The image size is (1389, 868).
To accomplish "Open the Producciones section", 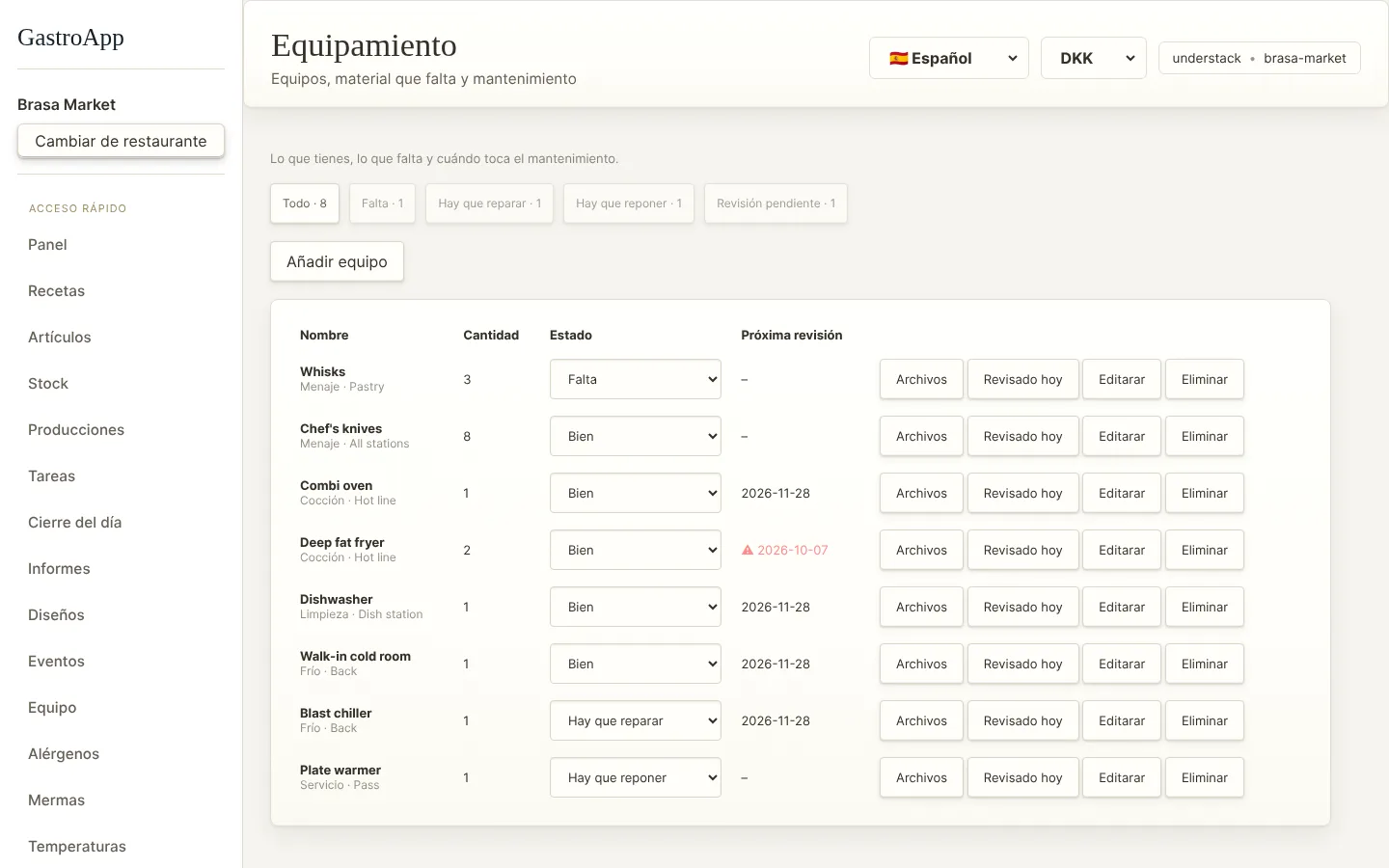I will pyautogui.click(x=76, y=430).
